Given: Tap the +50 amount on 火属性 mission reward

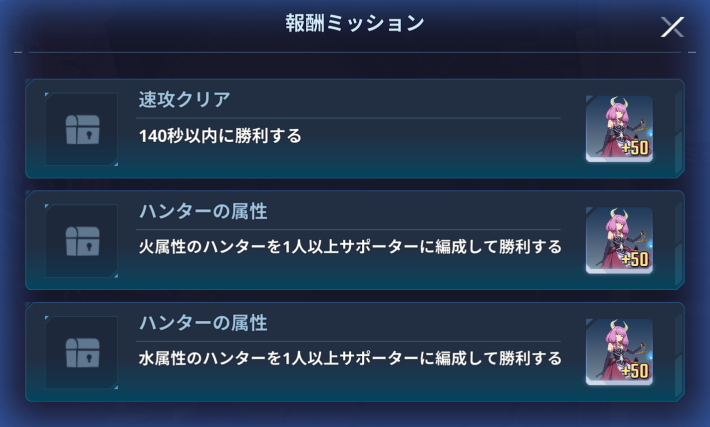Looking at the screenshot, I should coord(635,261).
